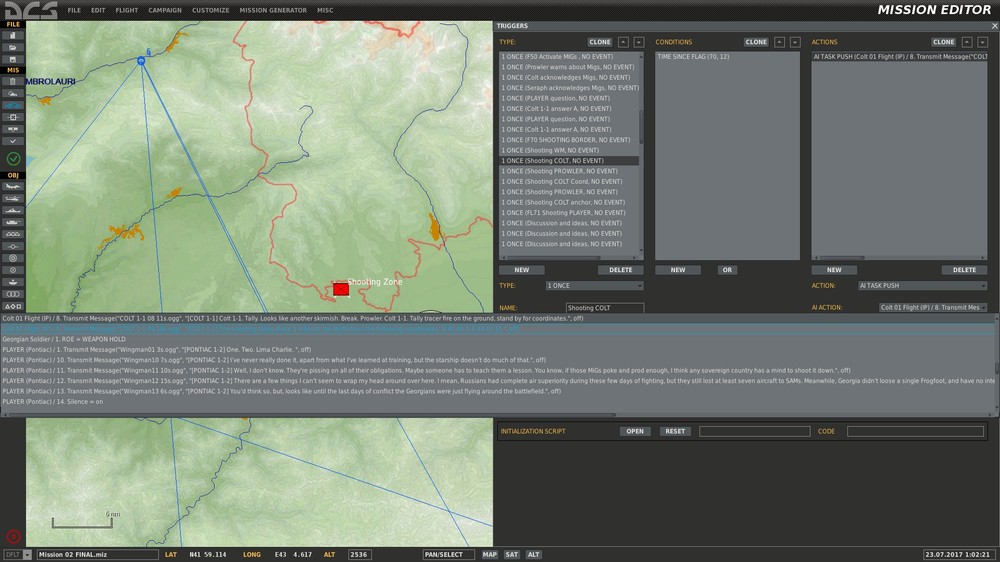The width and height of the screenshot is (1000, 562).
Task: Click the red Shooting Zone marker on map
Action: pos(341,288)
